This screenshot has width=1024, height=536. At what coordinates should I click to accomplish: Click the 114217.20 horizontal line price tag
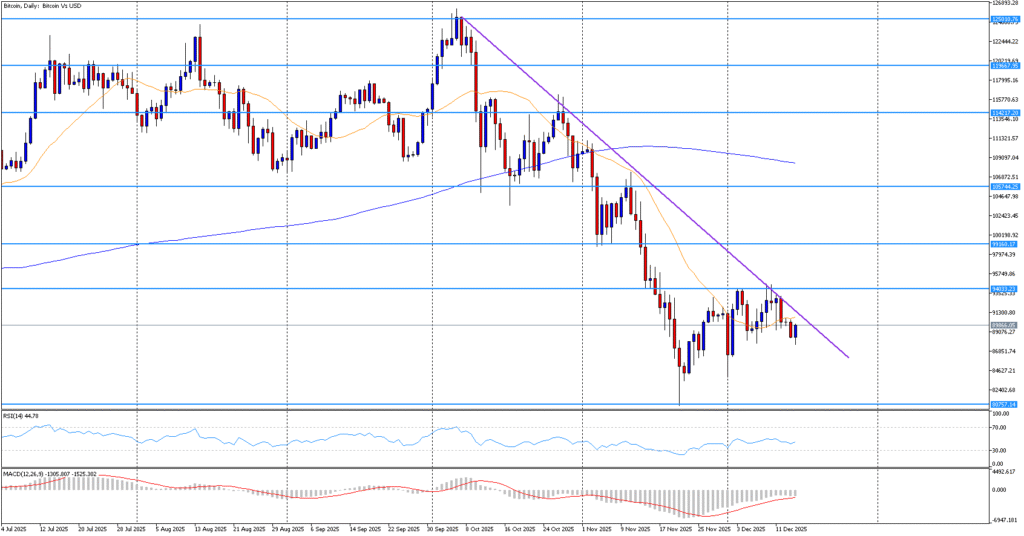coord(1004,113)
